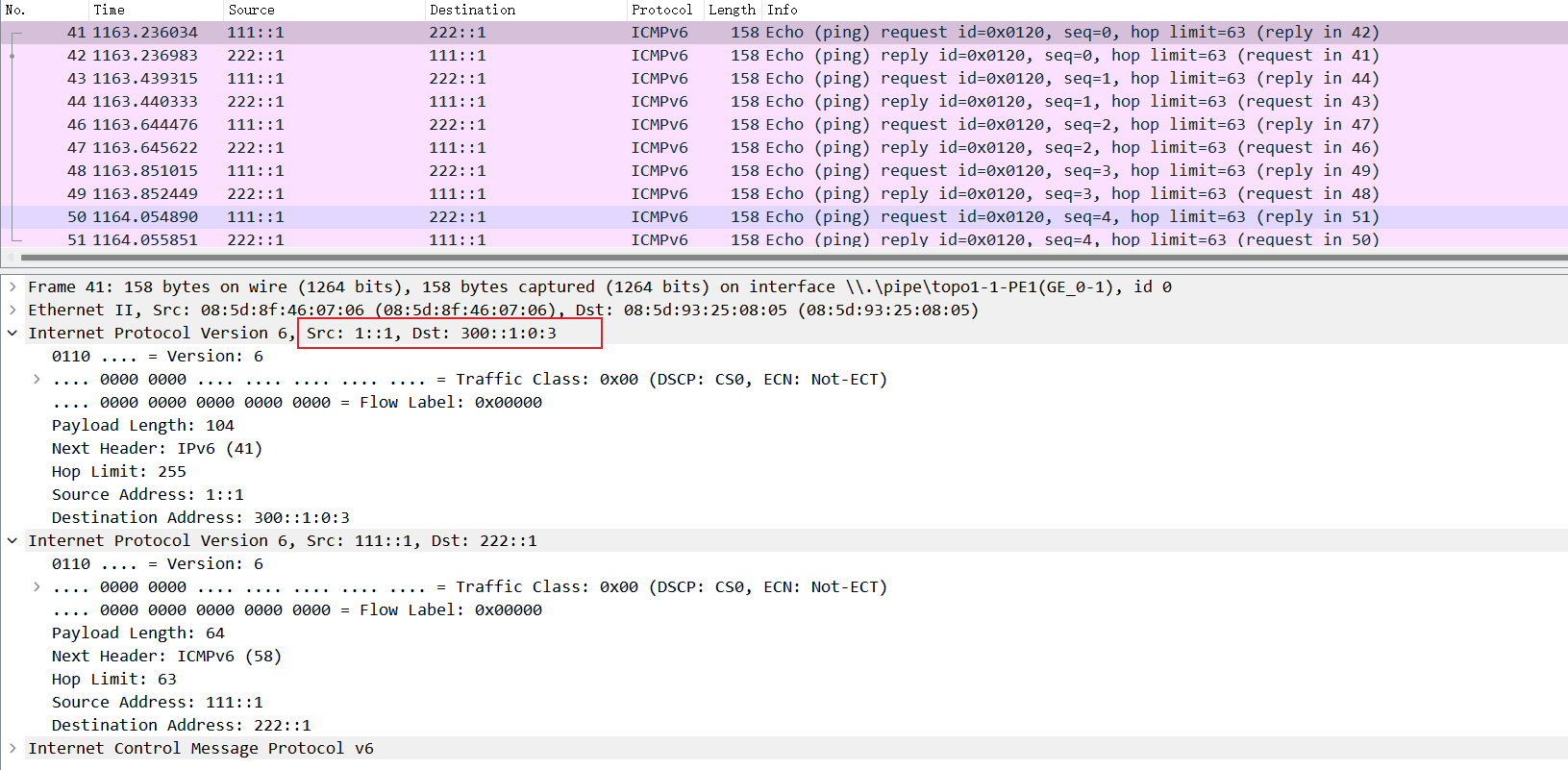Image resolution: width=1568 pixels, height=770 pixels.
Task: Select the Next Header: IPv6 (41) field
Action: 157,448
